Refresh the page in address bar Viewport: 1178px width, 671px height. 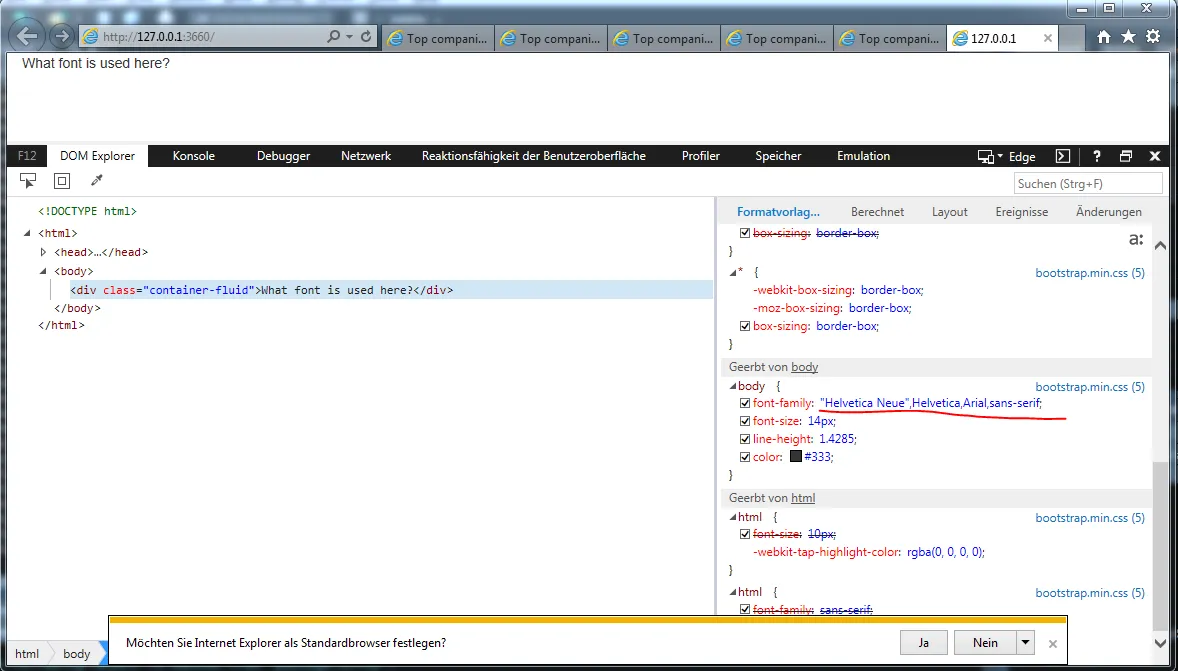pyautogui.click(x=366, y=36)
